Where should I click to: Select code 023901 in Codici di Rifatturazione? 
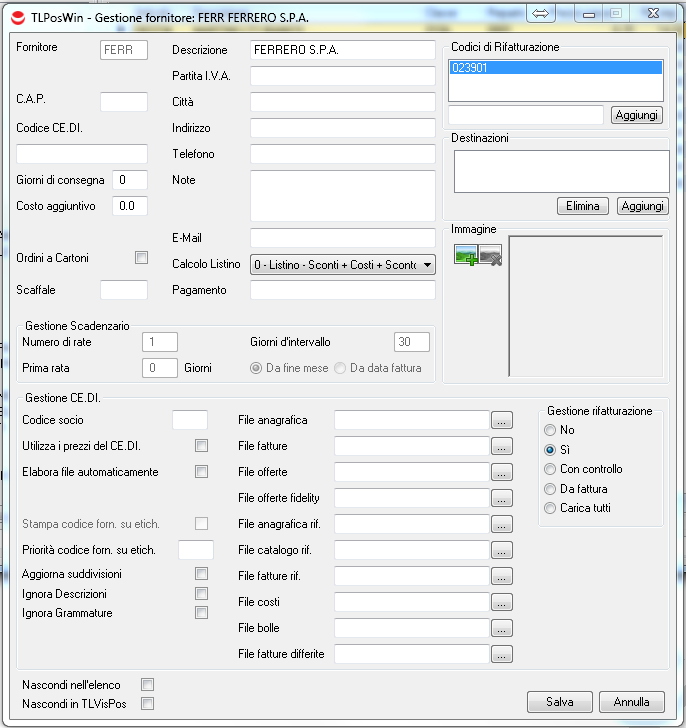(x=555, y=68)
